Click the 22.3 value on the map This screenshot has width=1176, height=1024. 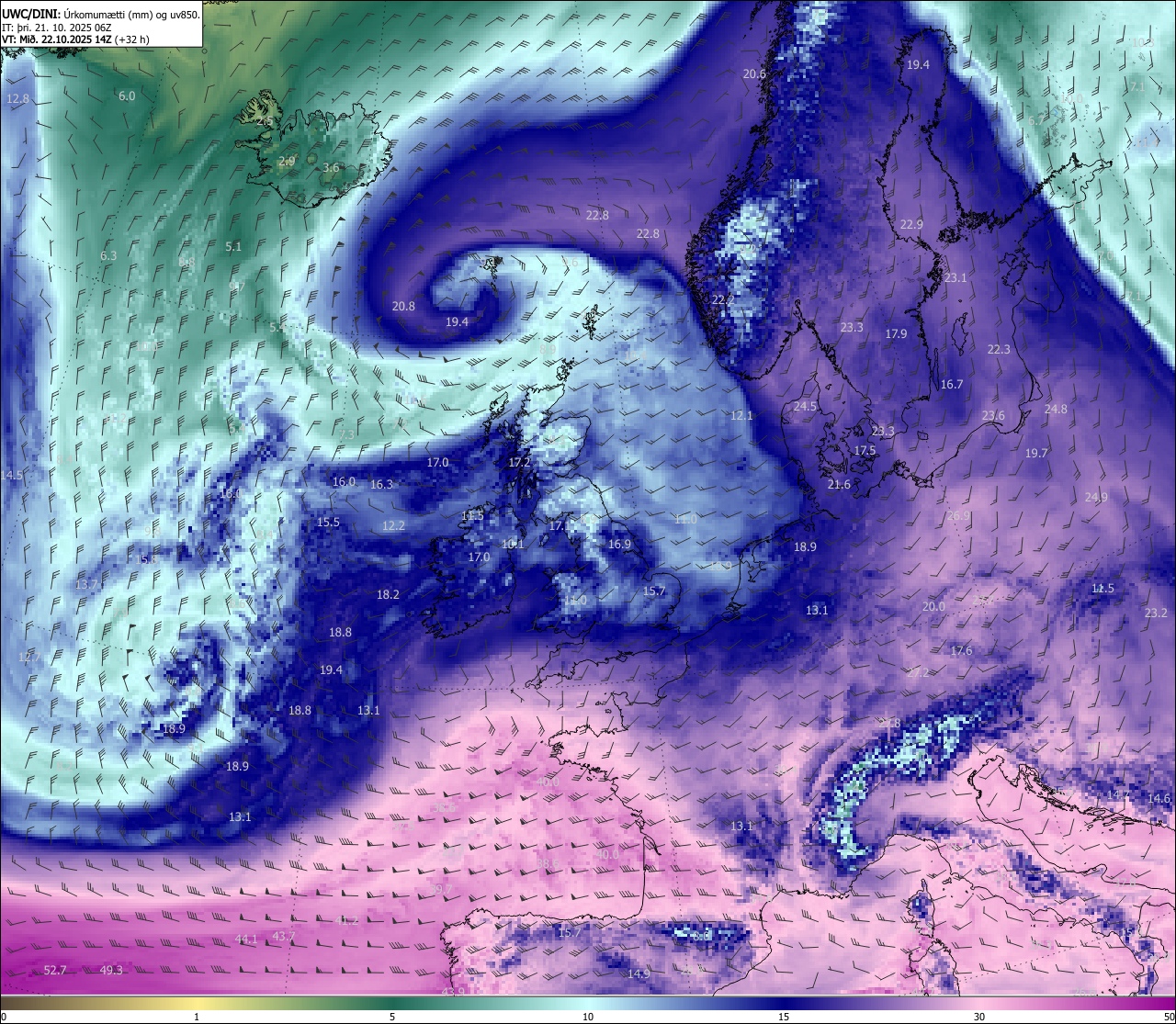[x=999, y=350]
